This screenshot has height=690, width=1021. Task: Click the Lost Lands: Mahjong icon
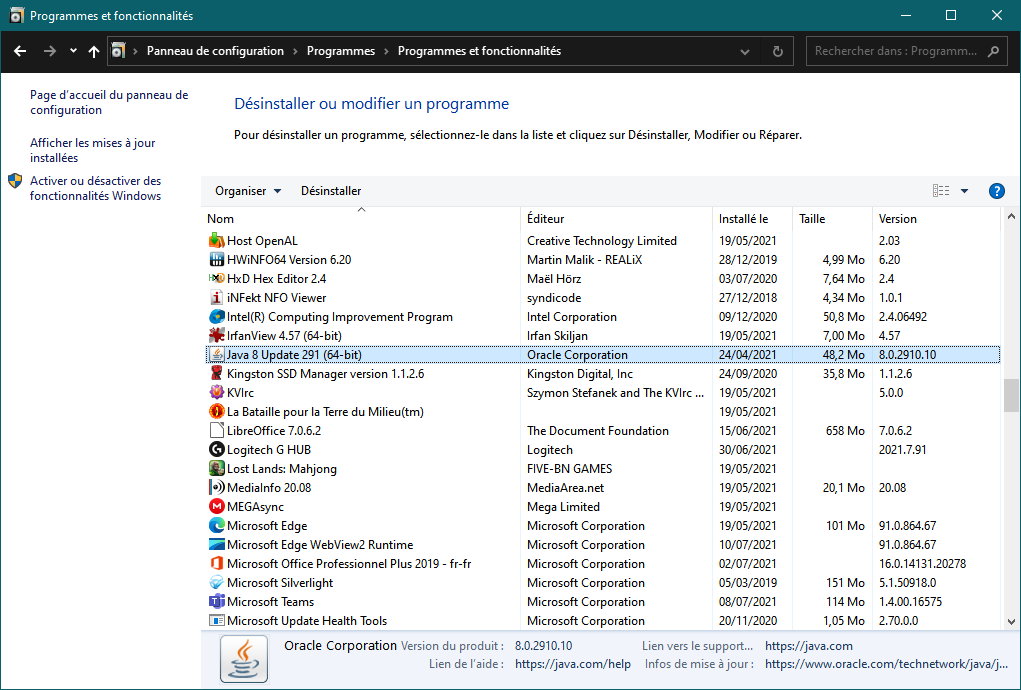coord(216,469)
